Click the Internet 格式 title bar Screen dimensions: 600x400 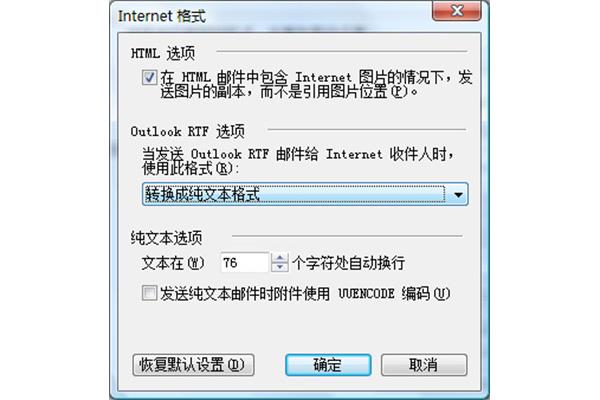(x=268, y=16)
